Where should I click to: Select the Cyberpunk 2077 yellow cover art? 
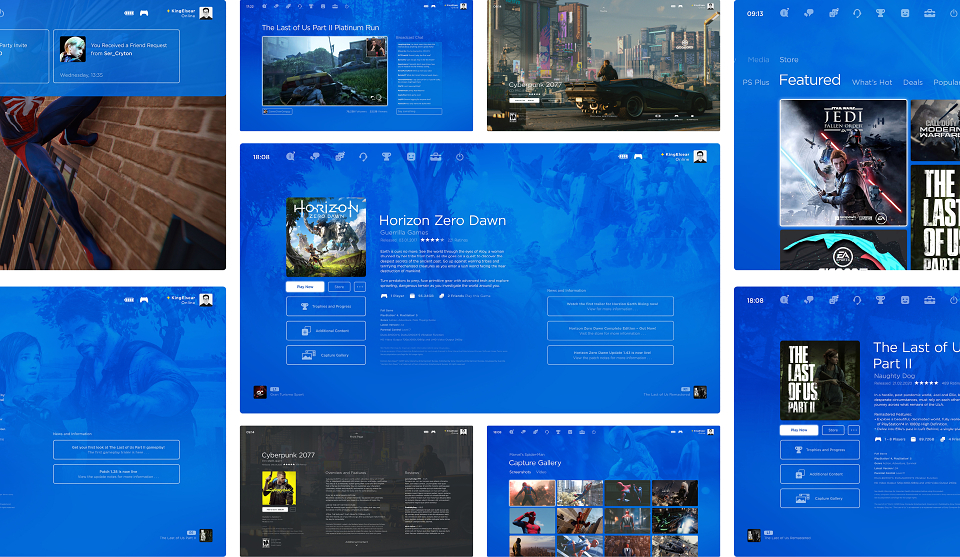[279, 488]
